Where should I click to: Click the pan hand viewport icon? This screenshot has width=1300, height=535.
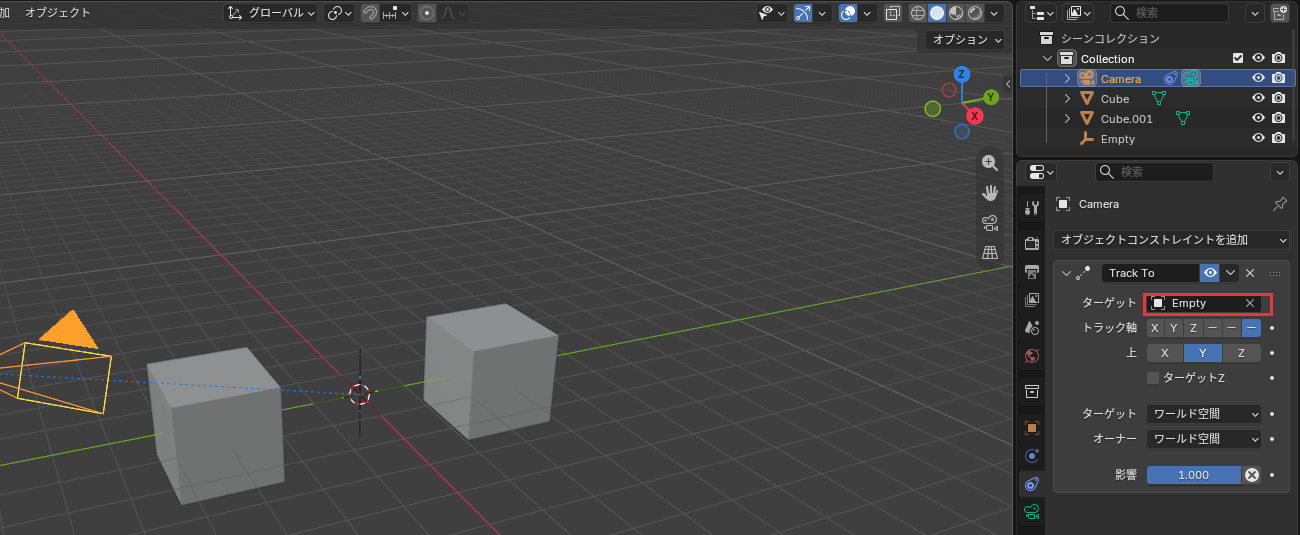coord(990,193)
